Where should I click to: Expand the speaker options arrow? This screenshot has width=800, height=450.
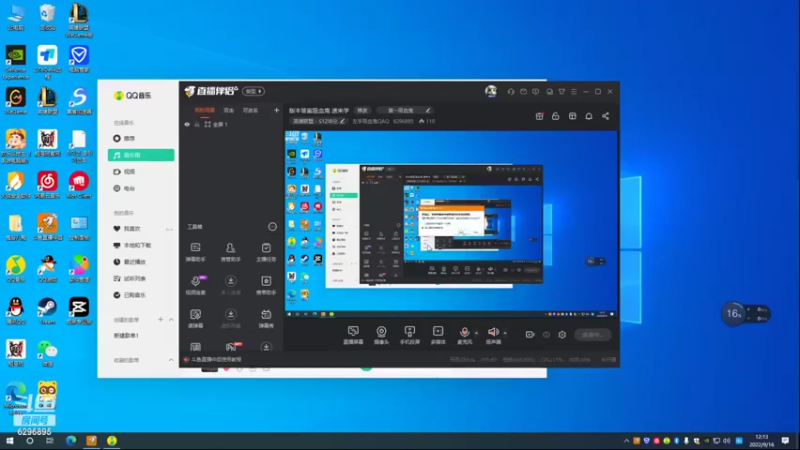(x=505, y=333)
